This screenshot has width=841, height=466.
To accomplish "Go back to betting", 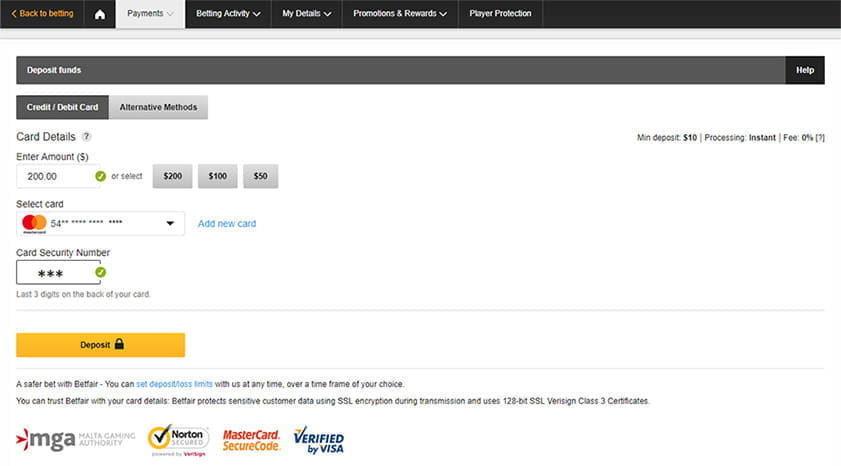I will pyautogui.click(x=42, y=14).
